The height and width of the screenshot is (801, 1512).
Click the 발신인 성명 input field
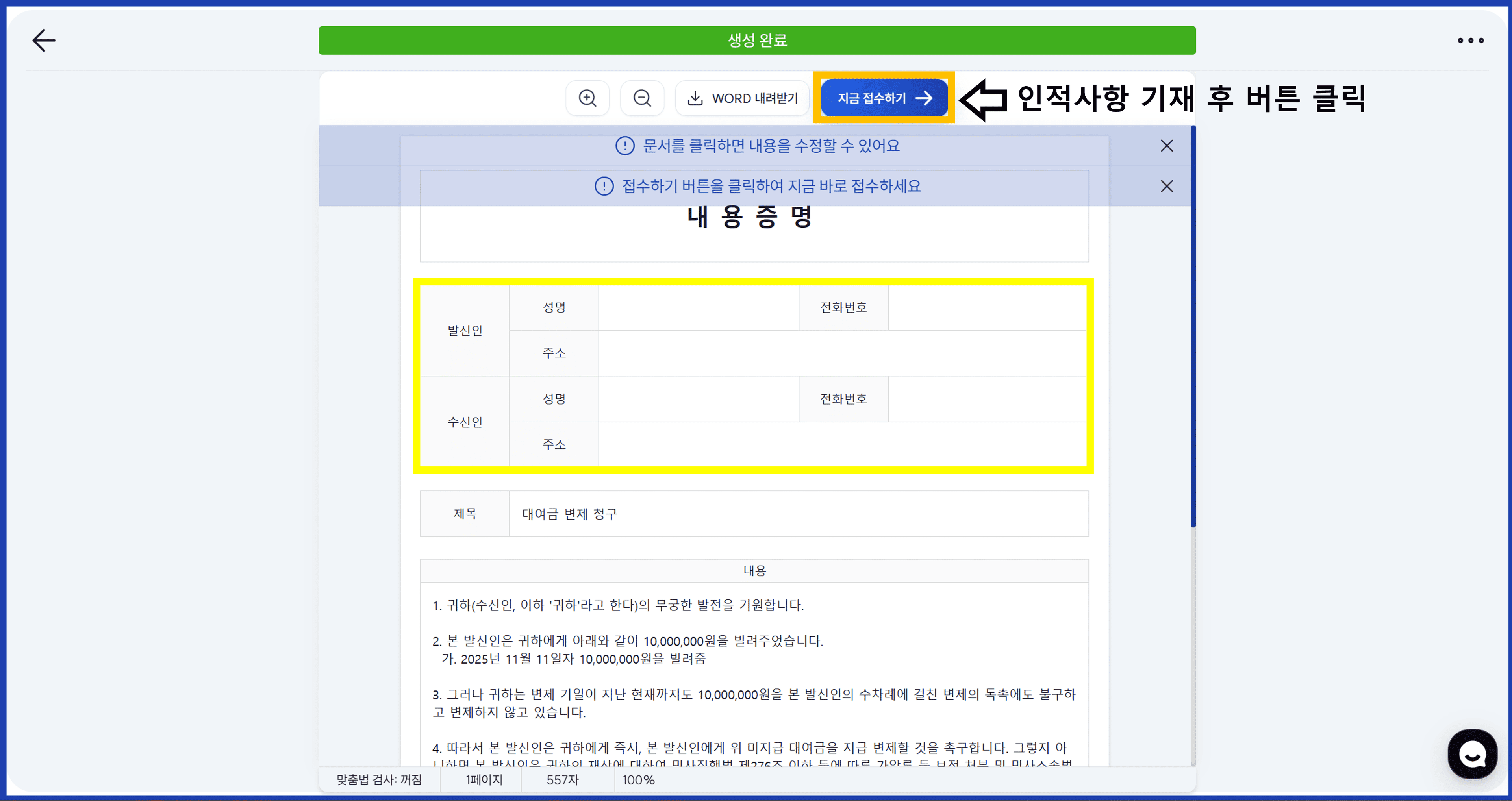click(x=699, y=307)
